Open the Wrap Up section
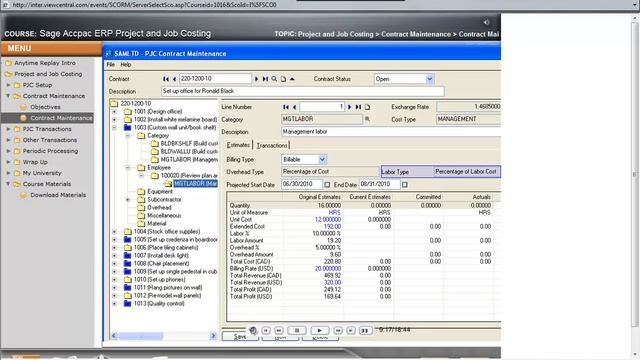 coord(35,162)
